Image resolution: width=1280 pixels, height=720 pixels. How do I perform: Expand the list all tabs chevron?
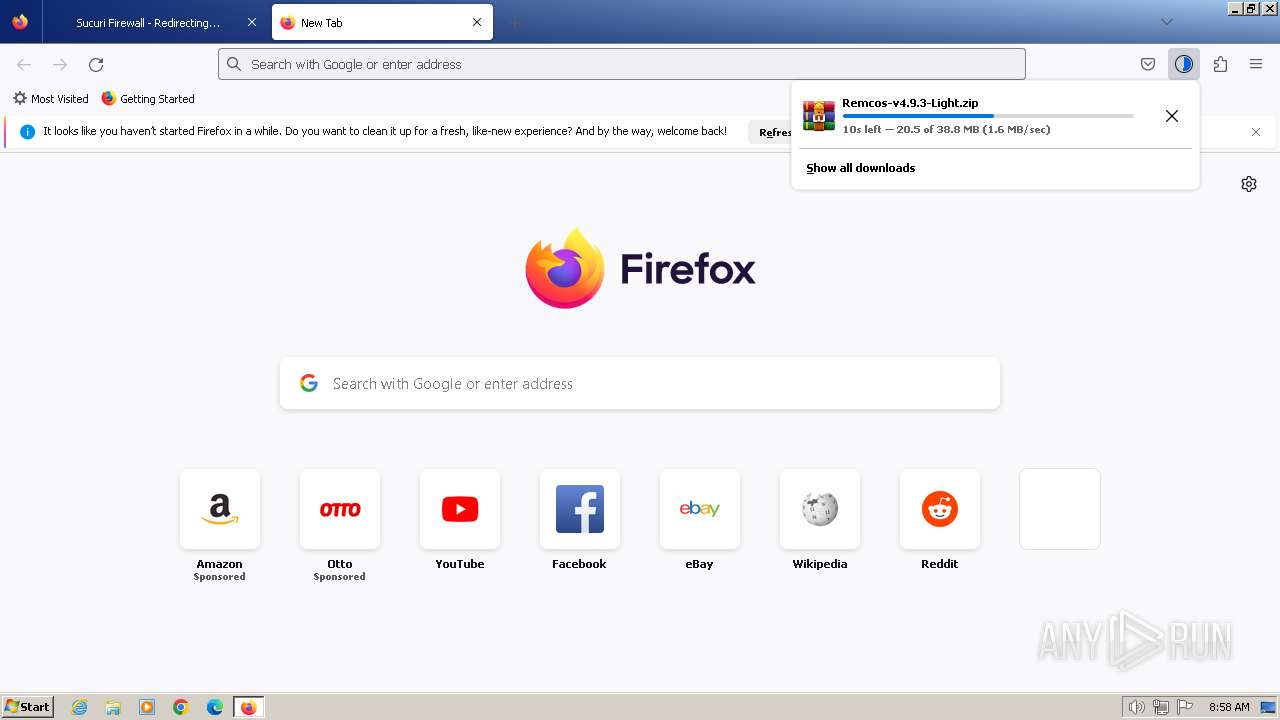1166,22
